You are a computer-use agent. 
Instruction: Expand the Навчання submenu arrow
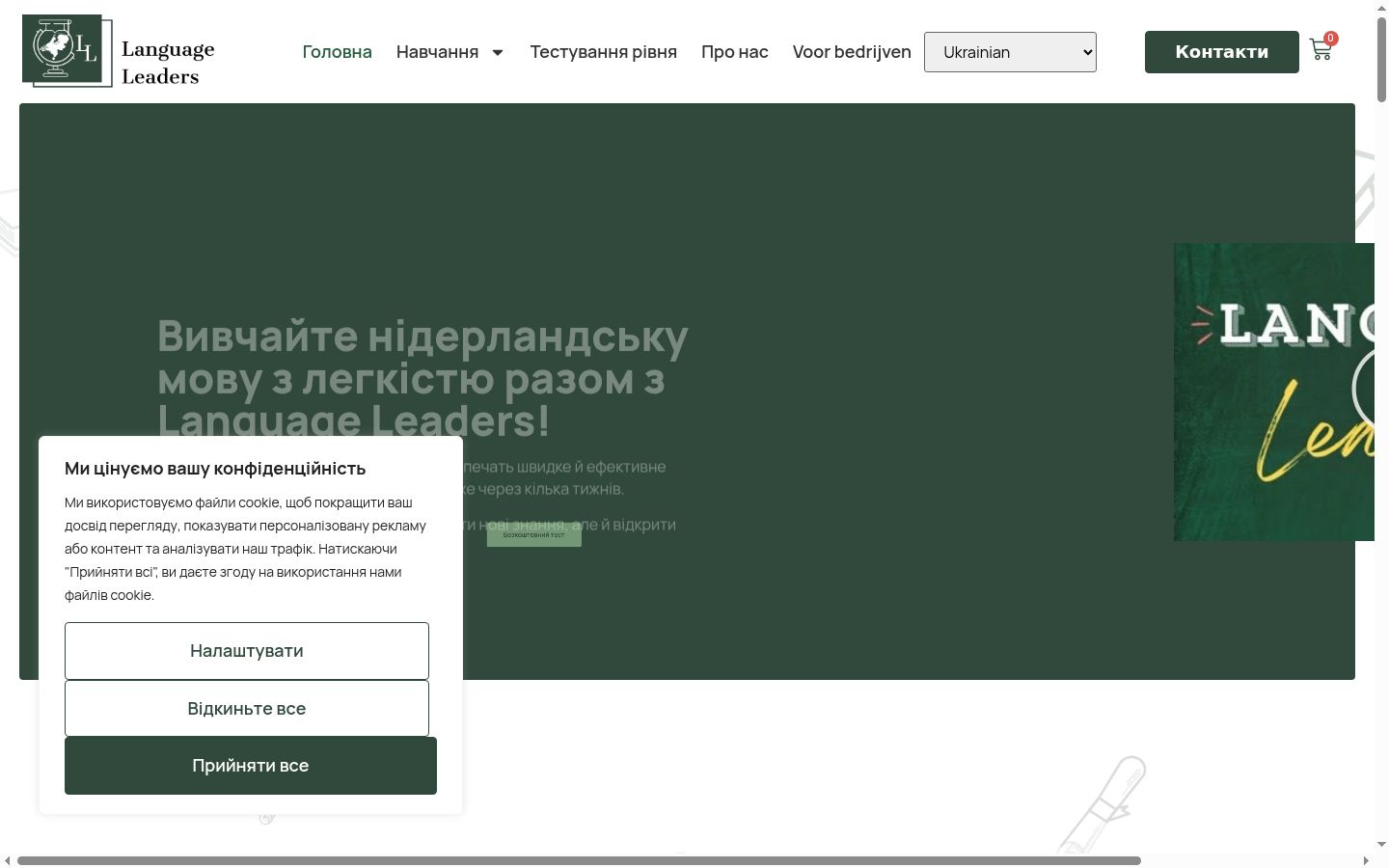pyautogui.click(x=498, y=52)
